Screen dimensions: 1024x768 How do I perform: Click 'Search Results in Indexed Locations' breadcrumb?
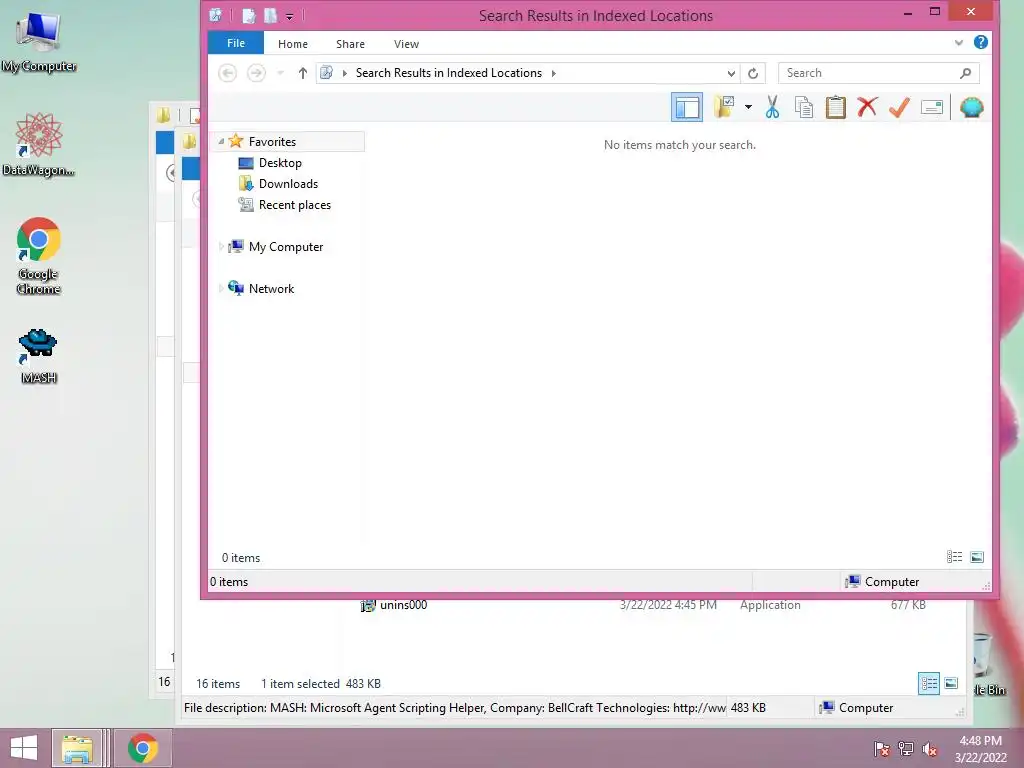pos(449,72)
